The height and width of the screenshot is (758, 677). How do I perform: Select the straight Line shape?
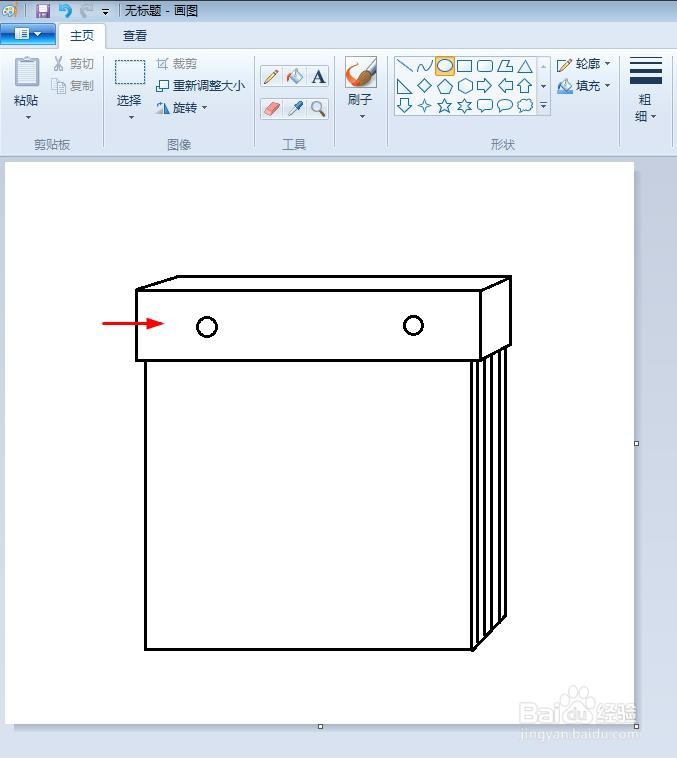pos(404,66)
